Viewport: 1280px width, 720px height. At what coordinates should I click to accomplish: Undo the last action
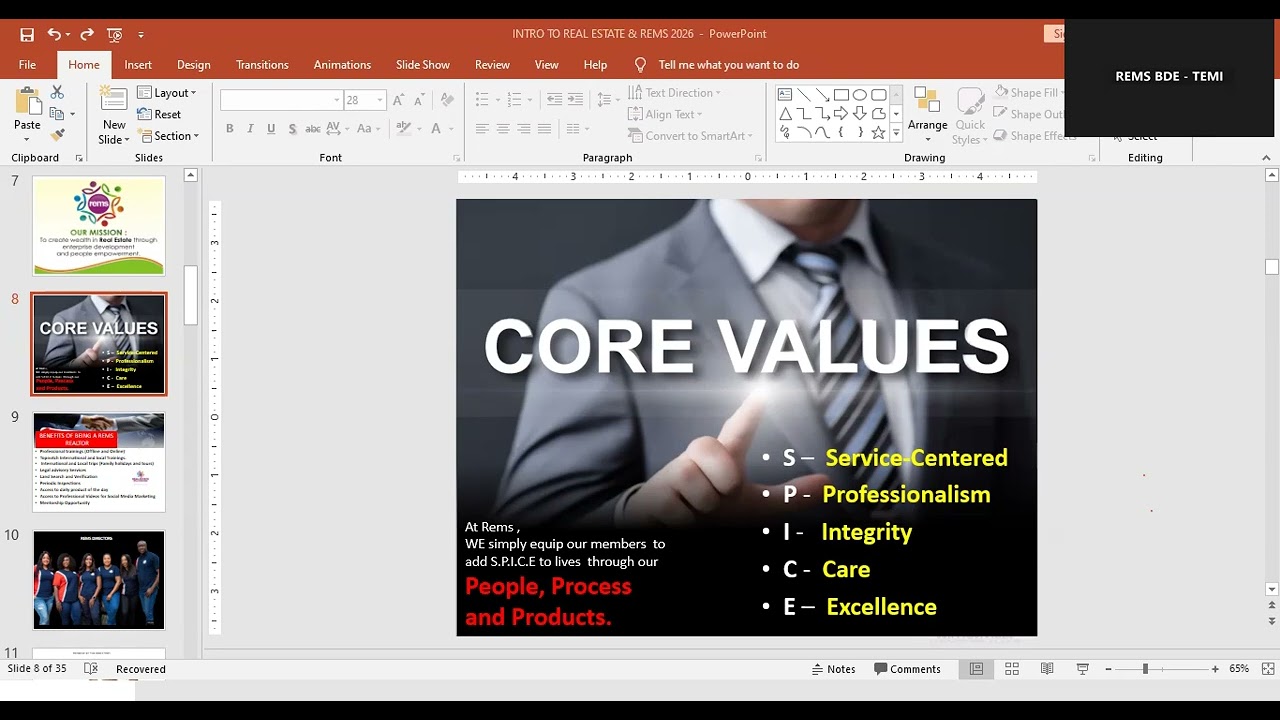tap(54, 34)
